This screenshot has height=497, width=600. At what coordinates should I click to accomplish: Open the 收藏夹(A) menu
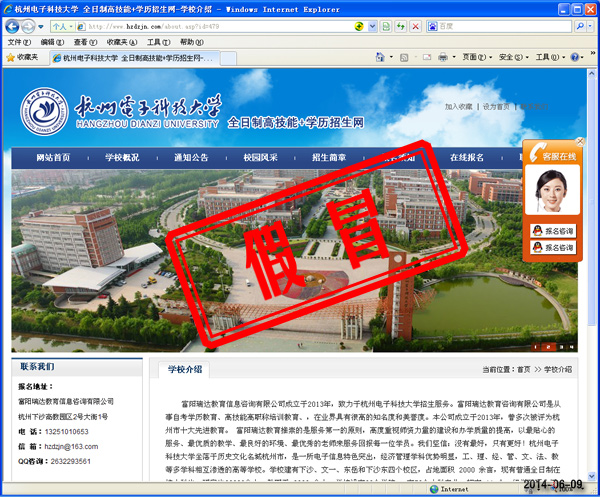122,42
